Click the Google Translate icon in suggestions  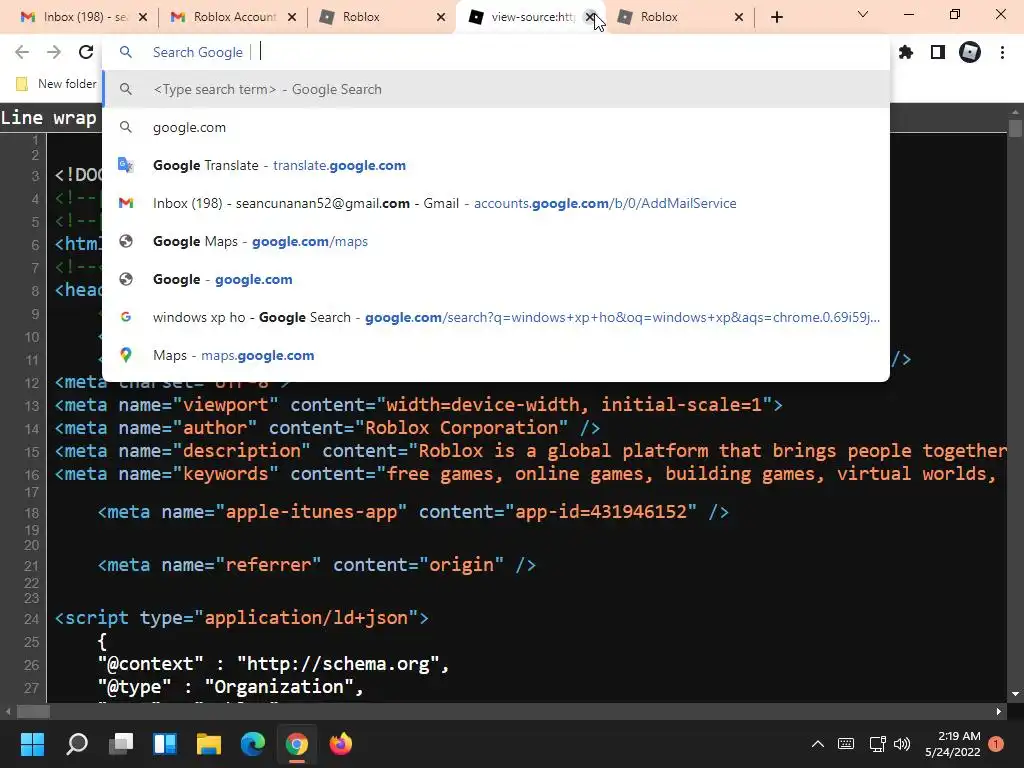pos(126,165)
